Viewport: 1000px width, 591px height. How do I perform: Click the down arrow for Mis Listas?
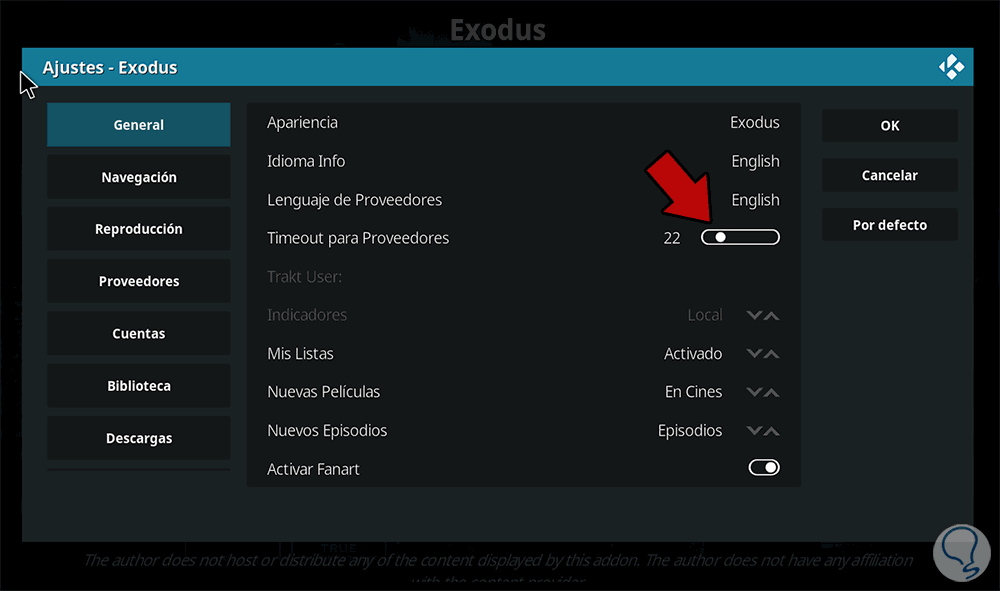pyautogui.click(x=754, y=354)
